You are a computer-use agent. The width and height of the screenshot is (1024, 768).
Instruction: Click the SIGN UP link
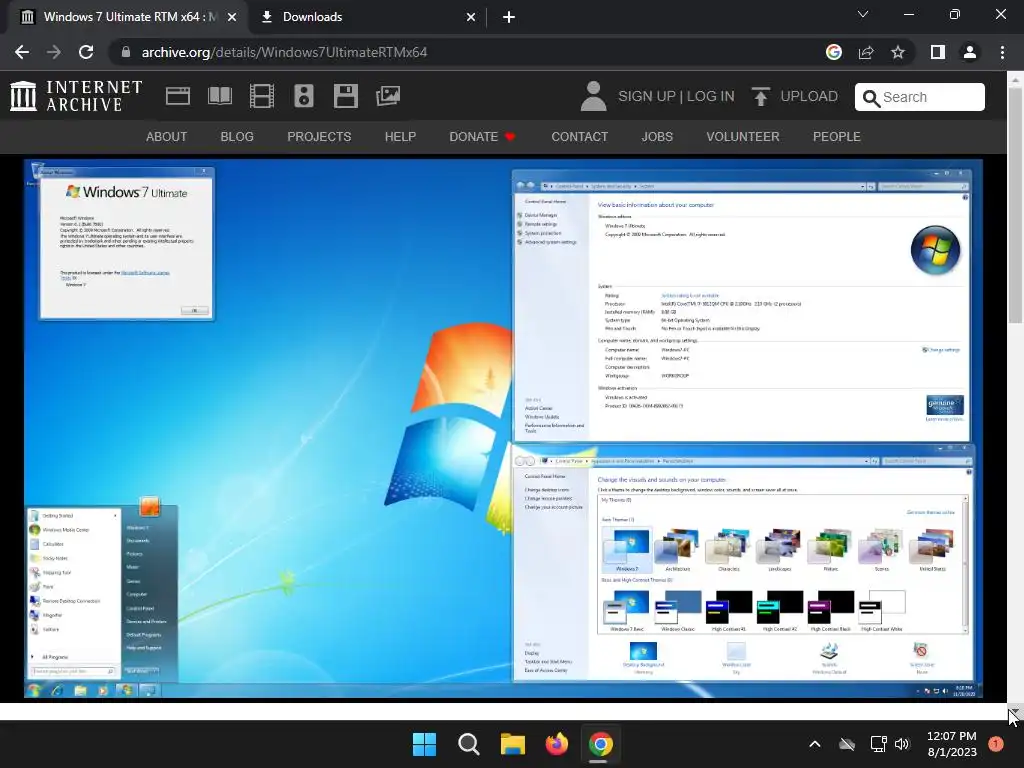[647, 96]
